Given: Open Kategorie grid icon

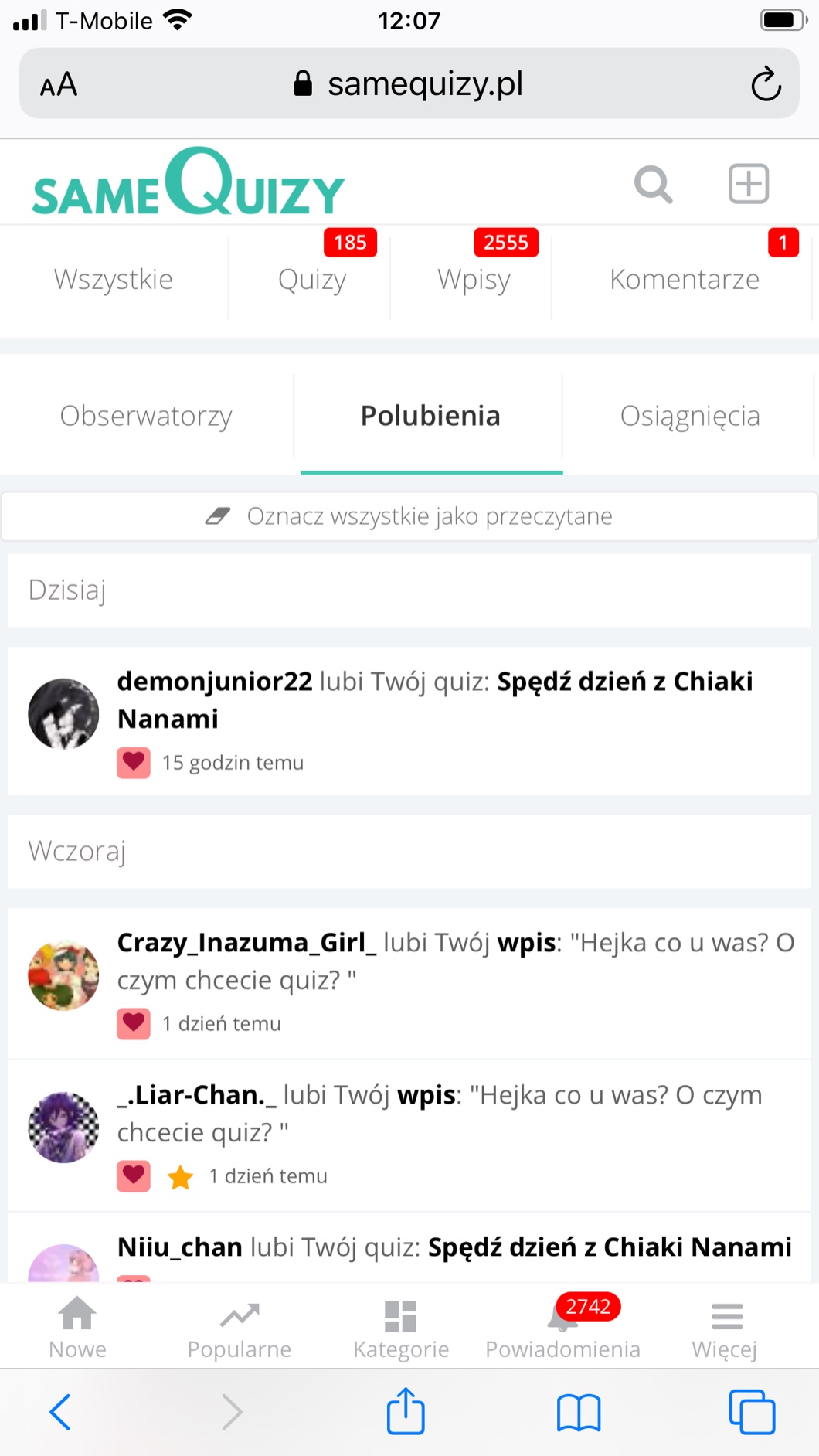Looking at the screenshot, I should click(x=401, y=1328).
